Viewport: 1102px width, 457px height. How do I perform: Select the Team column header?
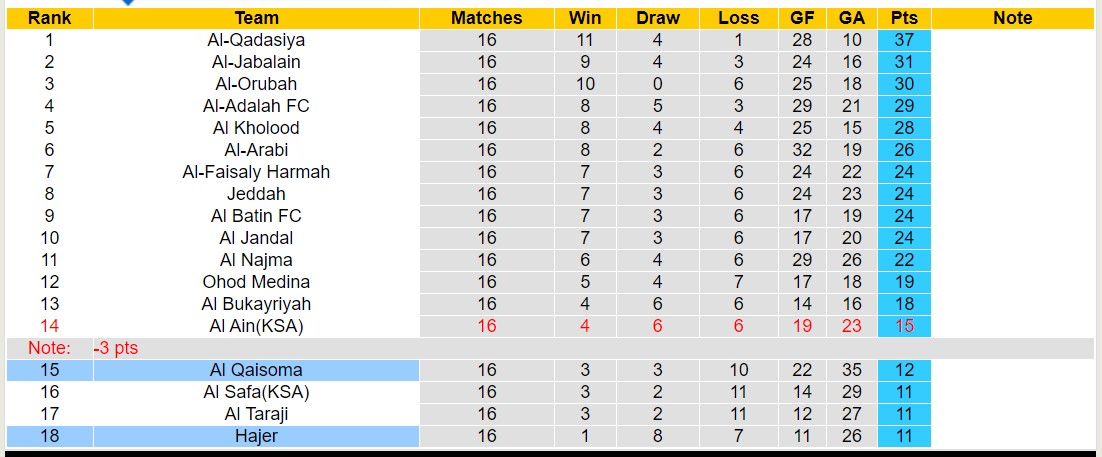tap(256, 18)
